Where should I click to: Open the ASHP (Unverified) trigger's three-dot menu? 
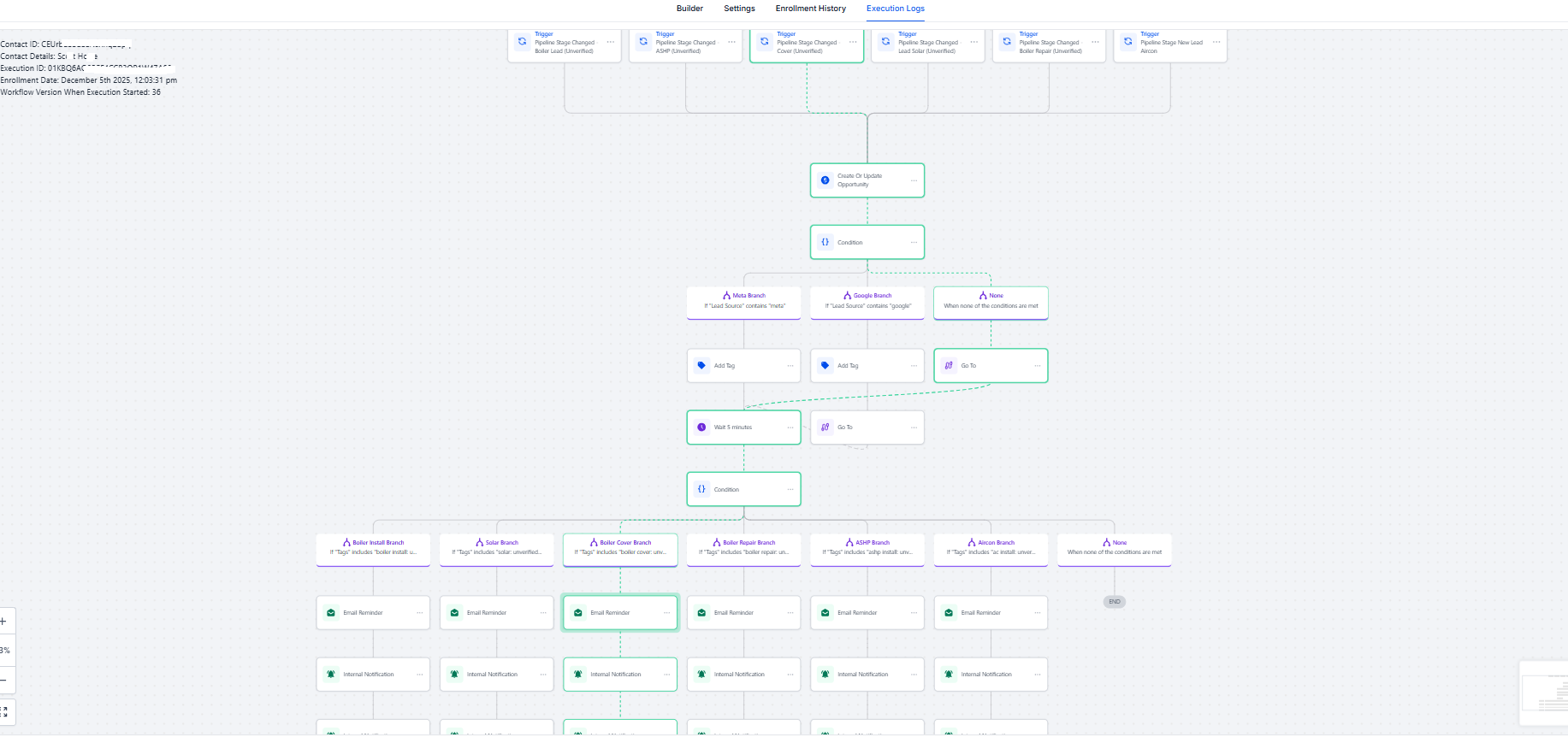click(x=731, y=42)
